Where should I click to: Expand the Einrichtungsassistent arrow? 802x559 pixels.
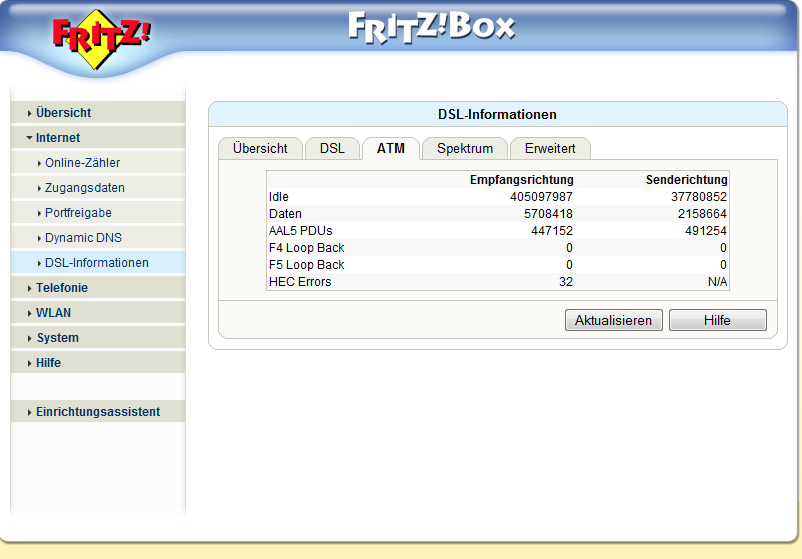[30, 412]
